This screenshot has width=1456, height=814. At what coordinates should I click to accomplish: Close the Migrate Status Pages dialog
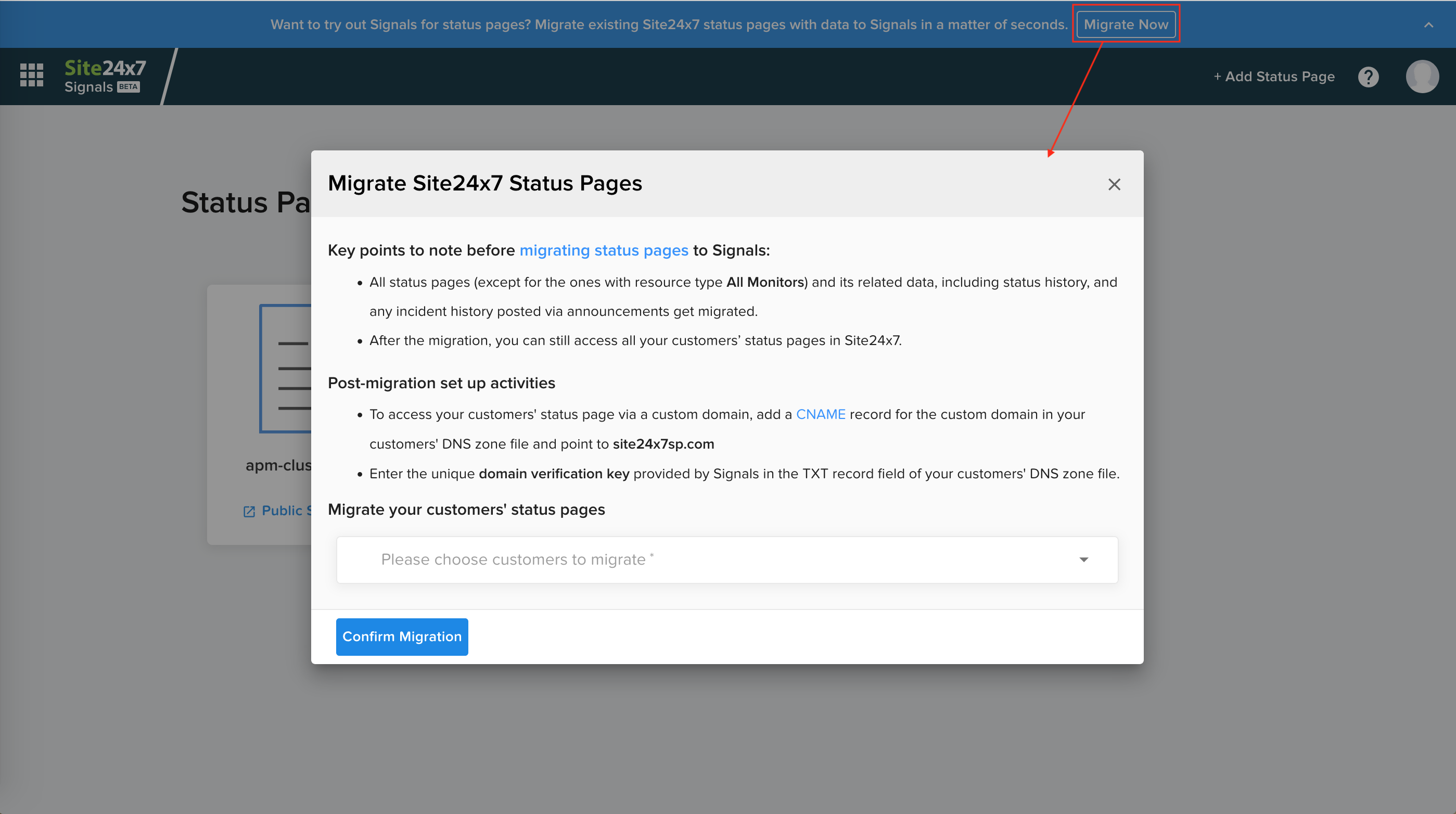click(x=1114, y=184)
